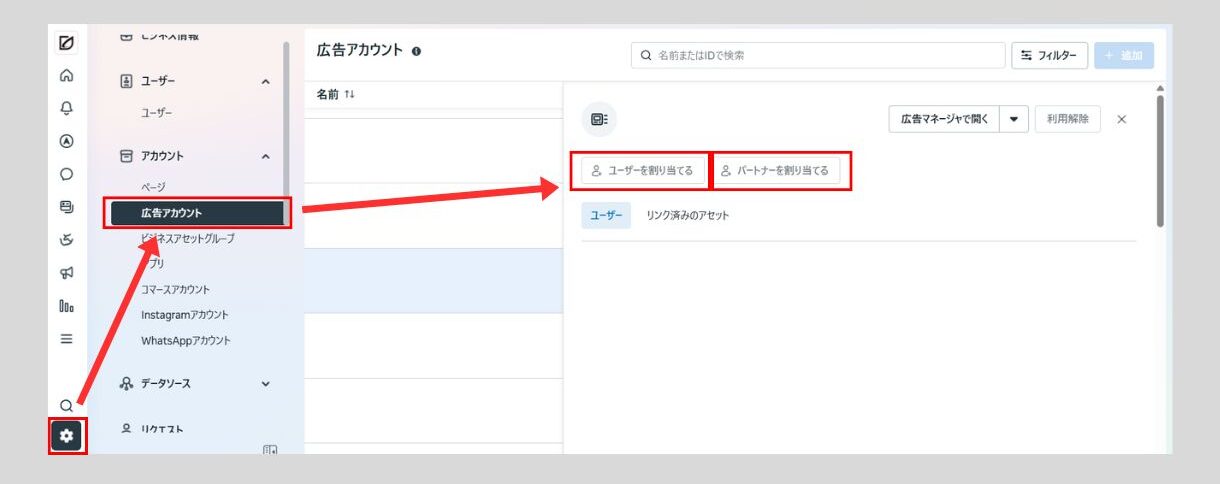
Task: Click the magnifier search icon in left rail
Action: pyautogui.click(x=67, y=406)
